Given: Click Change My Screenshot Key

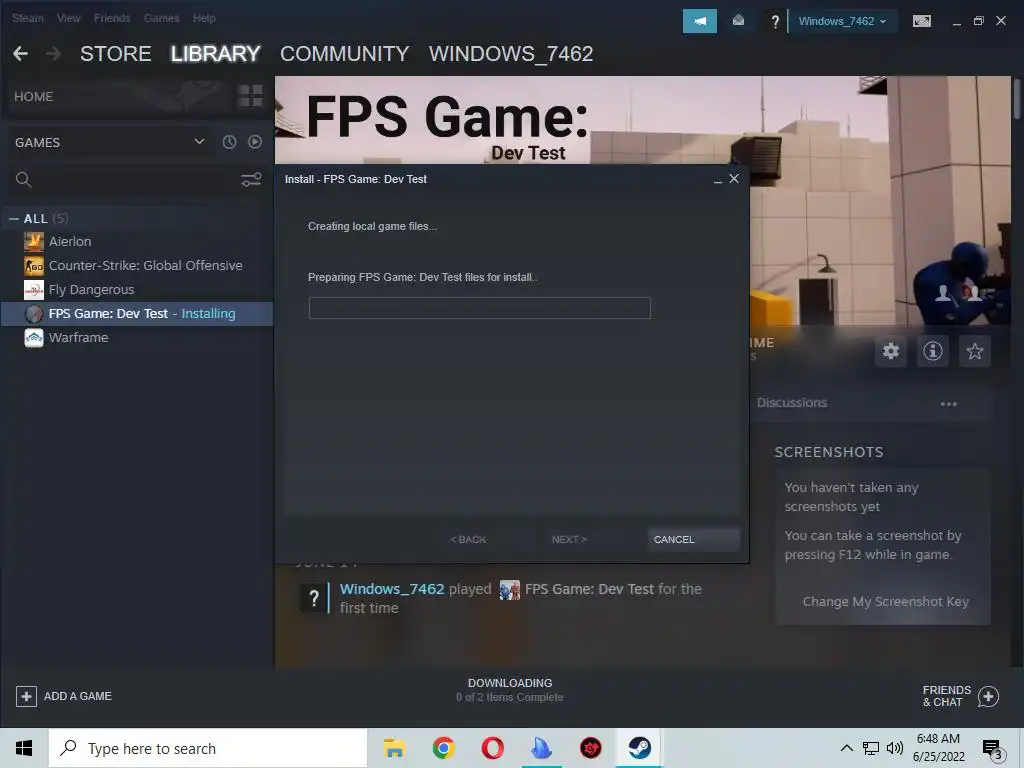Looking at the screenshot, I should (x=886, y=601).
